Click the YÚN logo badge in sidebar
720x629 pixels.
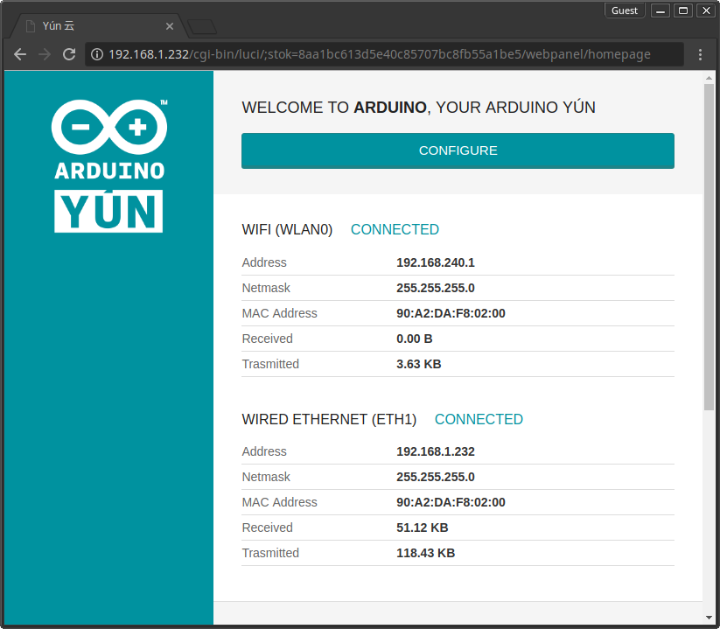109,210
